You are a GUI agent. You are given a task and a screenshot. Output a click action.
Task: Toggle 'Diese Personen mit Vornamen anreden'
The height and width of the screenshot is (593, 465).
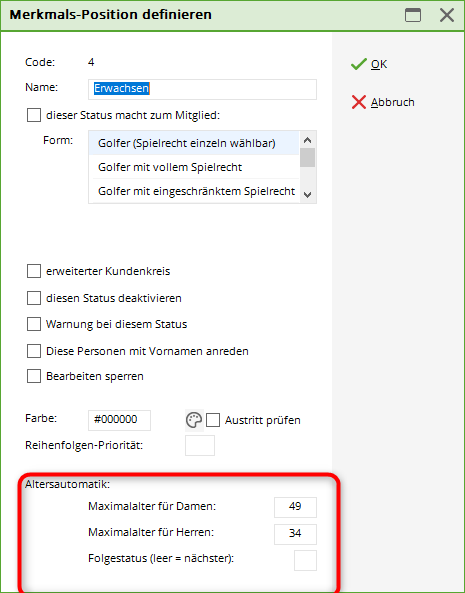pyautogui.click(x=34, y=351)
